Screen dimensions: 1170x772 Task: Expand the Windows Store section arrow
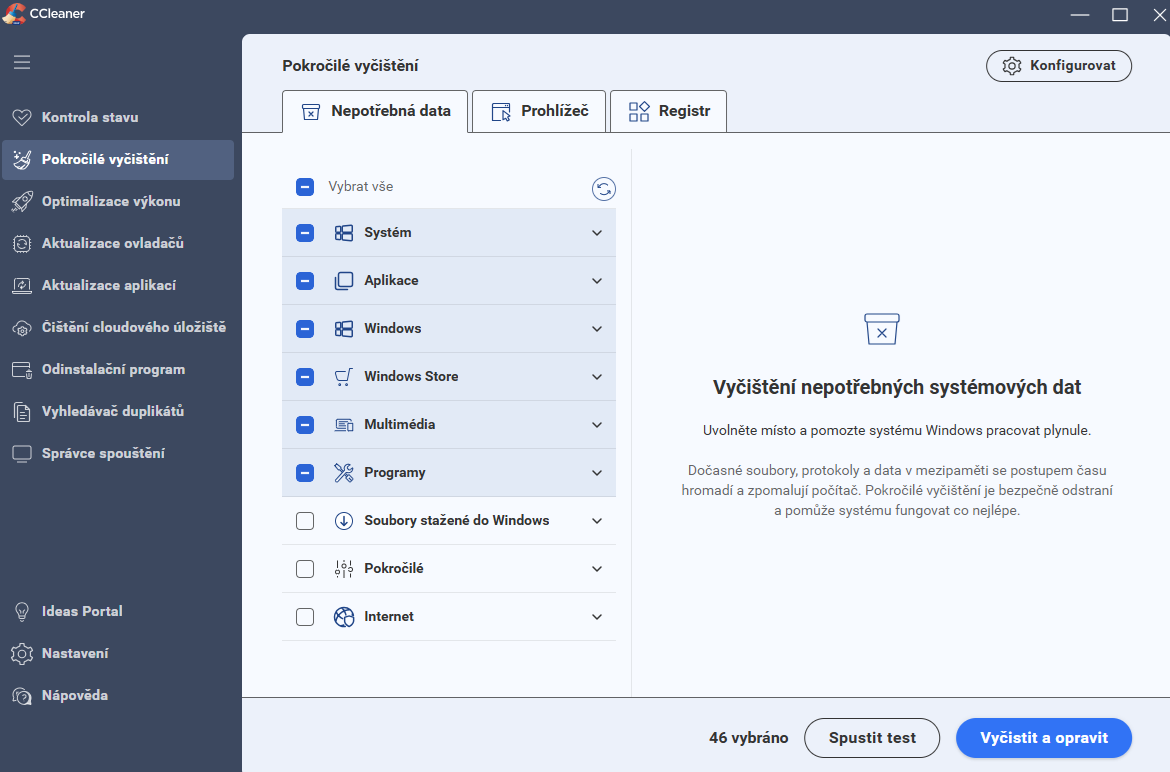point(597,377)
